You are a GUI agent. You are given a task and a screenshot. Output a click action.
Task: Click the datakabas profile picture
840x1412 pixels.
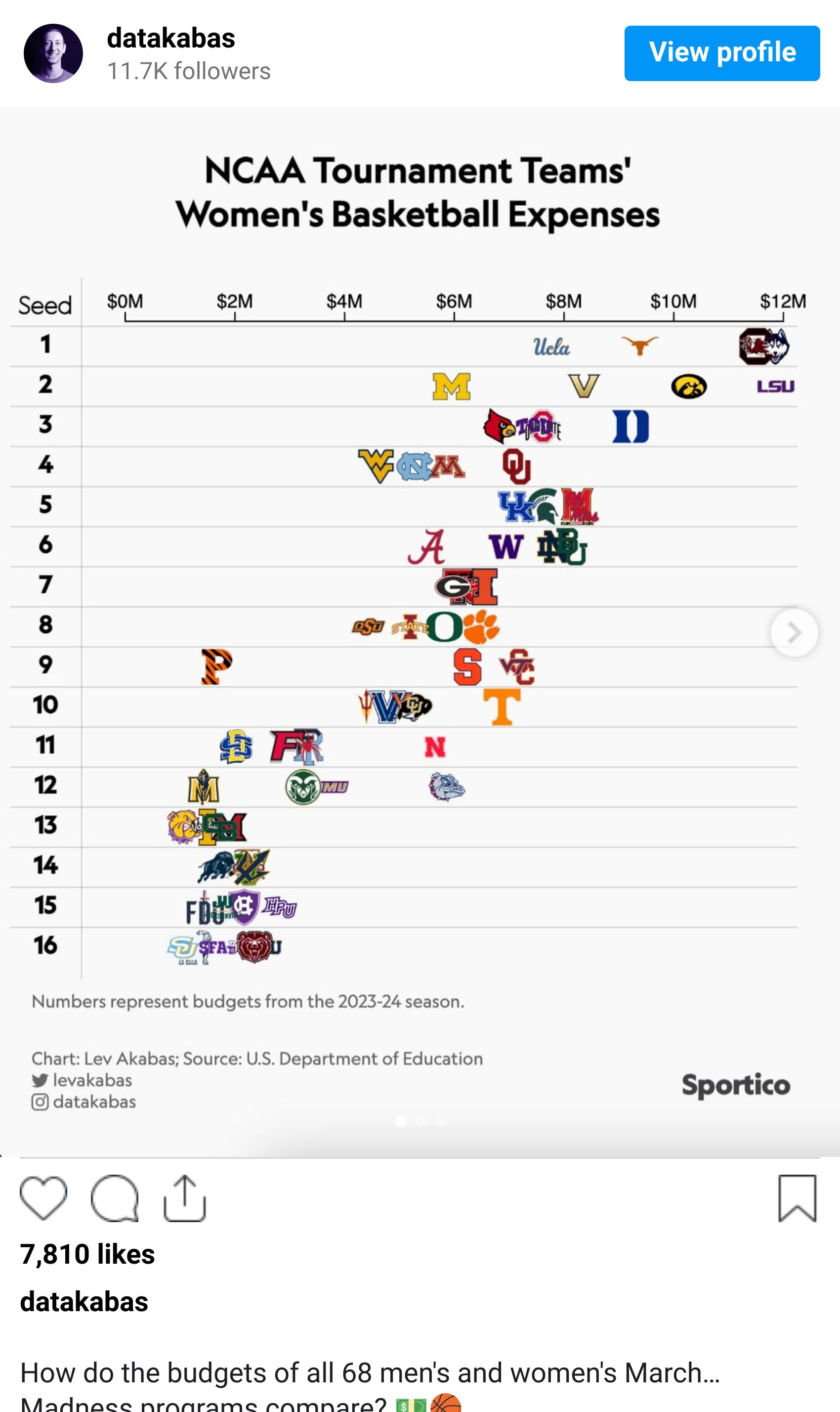click(53, 53)
